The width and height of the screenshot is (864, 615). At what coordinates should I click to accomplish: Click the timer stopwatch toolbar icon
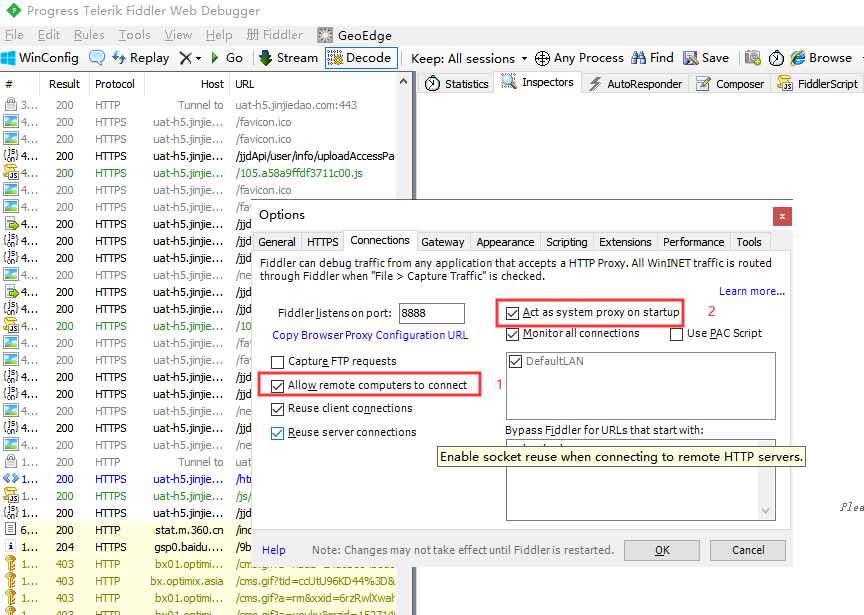(776, 58)
